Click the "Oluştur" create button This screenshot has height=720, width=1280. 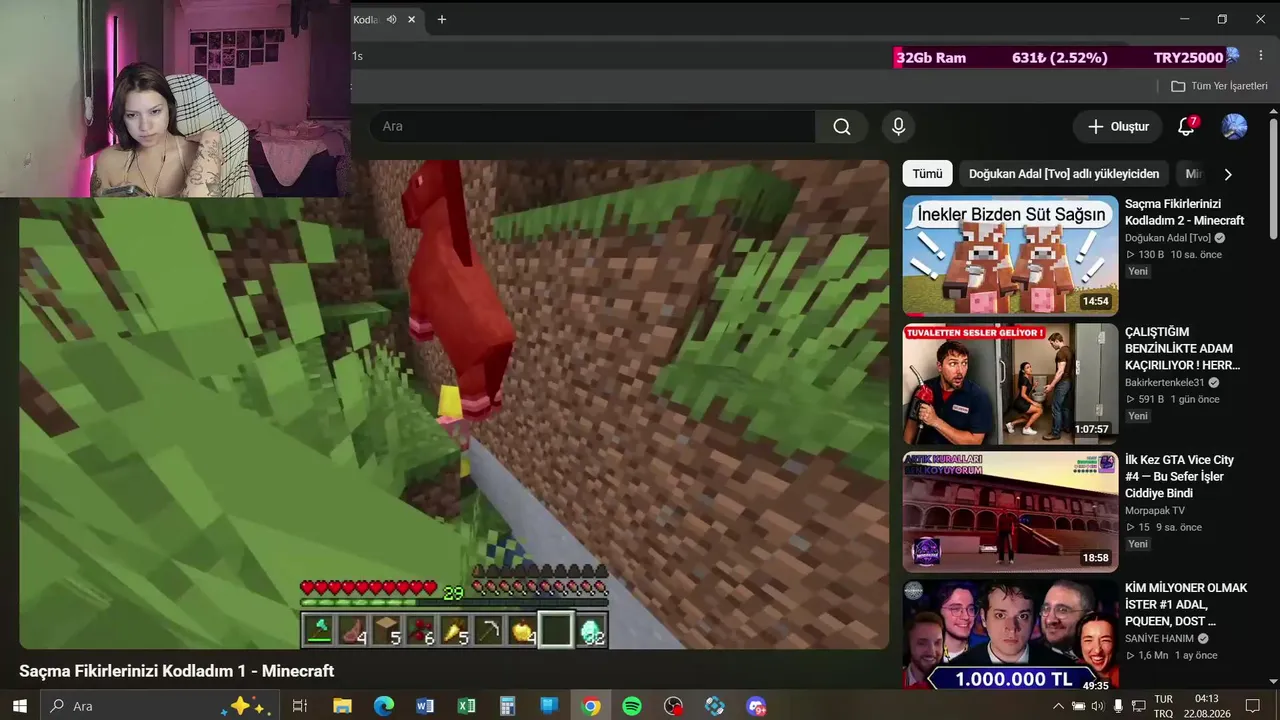pos(1118,127)
